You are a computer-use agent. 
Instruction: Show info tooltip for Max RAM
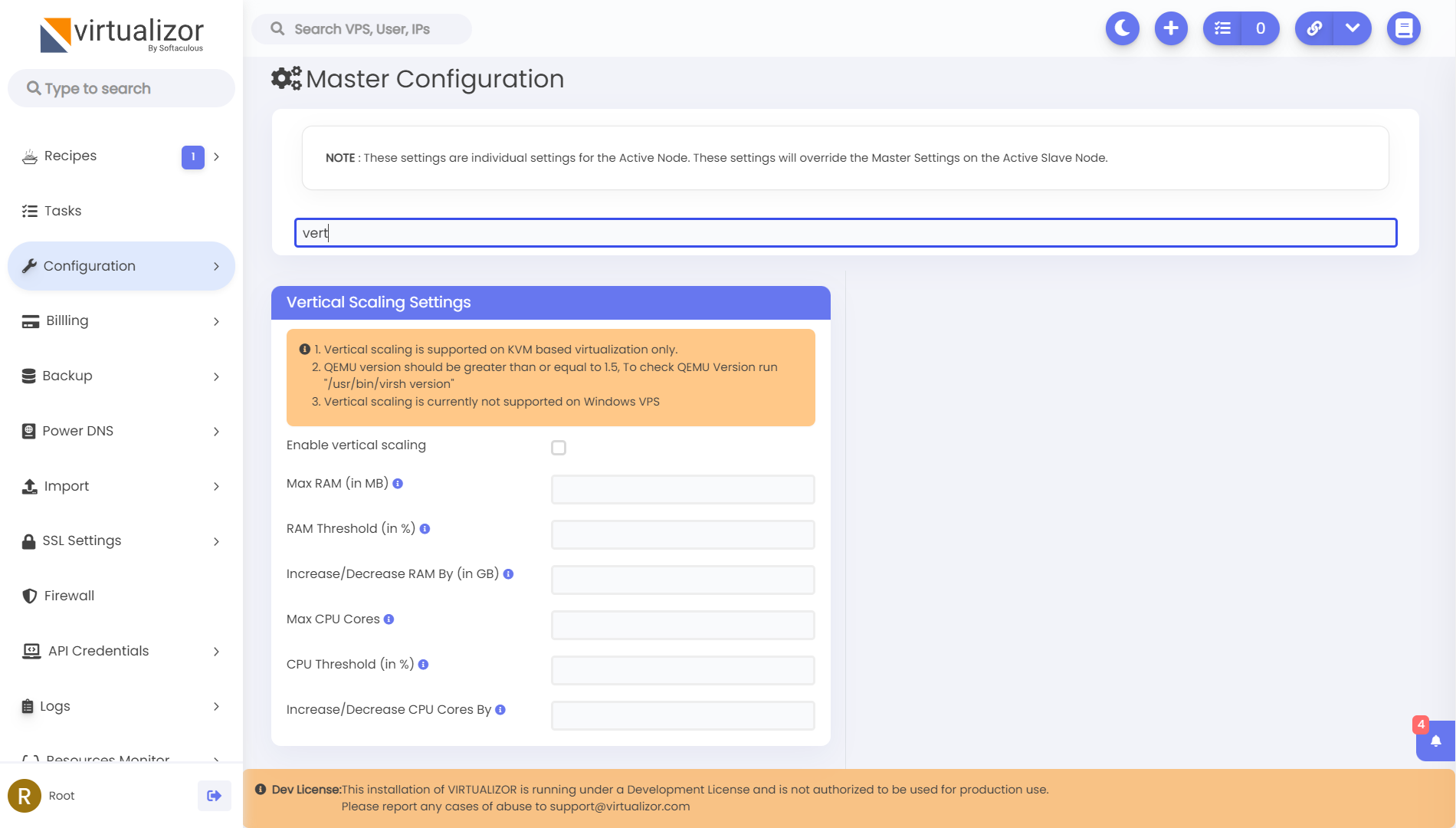(398, 484)
